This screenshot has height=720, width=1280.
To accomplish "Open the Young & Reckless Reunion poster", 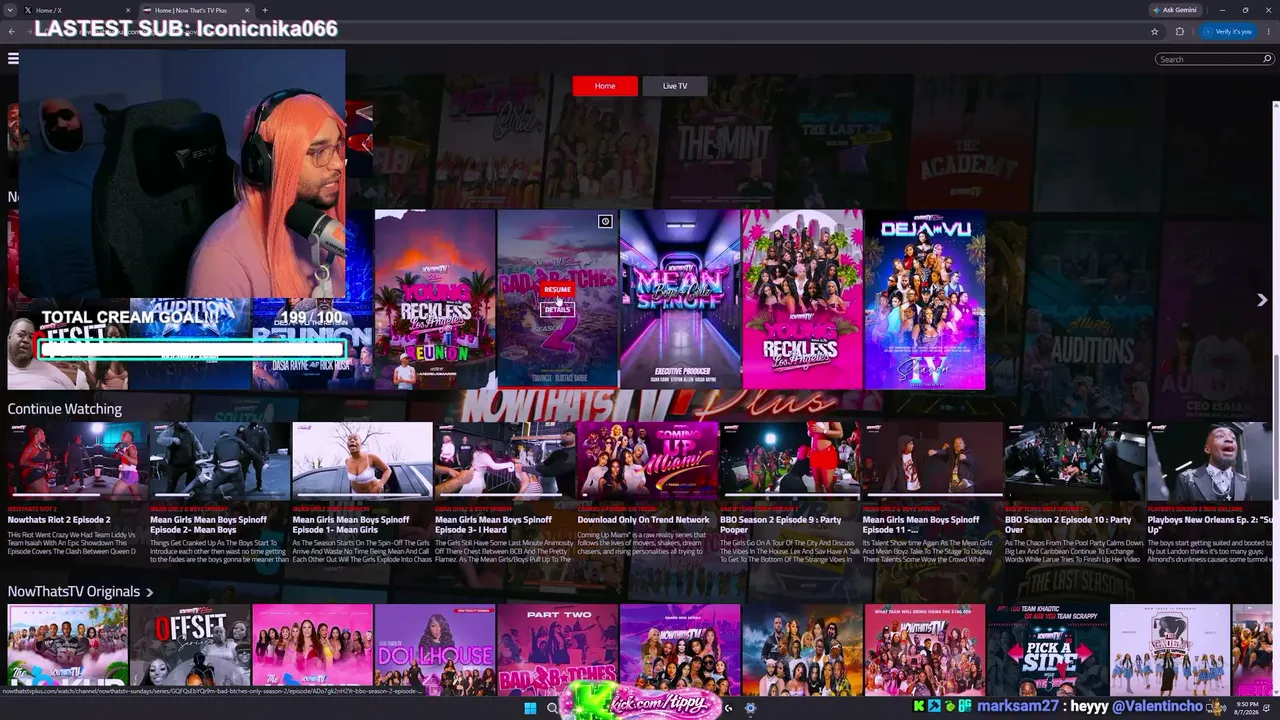I will click(x=435, y=299).
